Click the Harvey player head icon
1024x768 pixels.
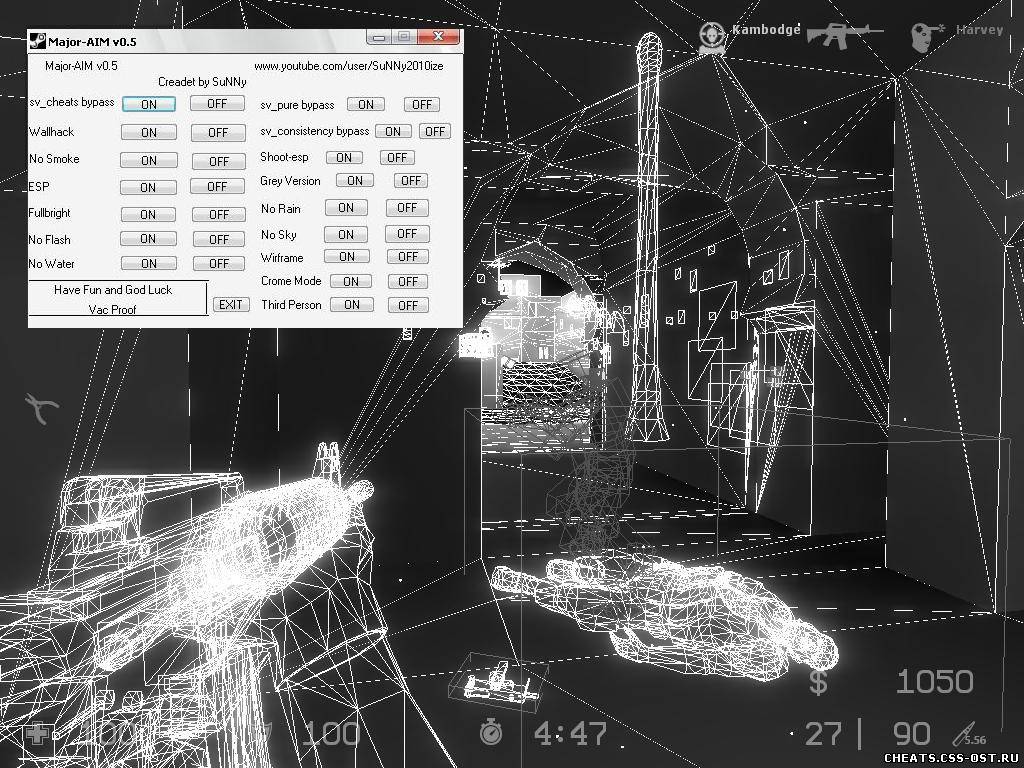(x=925, y=36)
